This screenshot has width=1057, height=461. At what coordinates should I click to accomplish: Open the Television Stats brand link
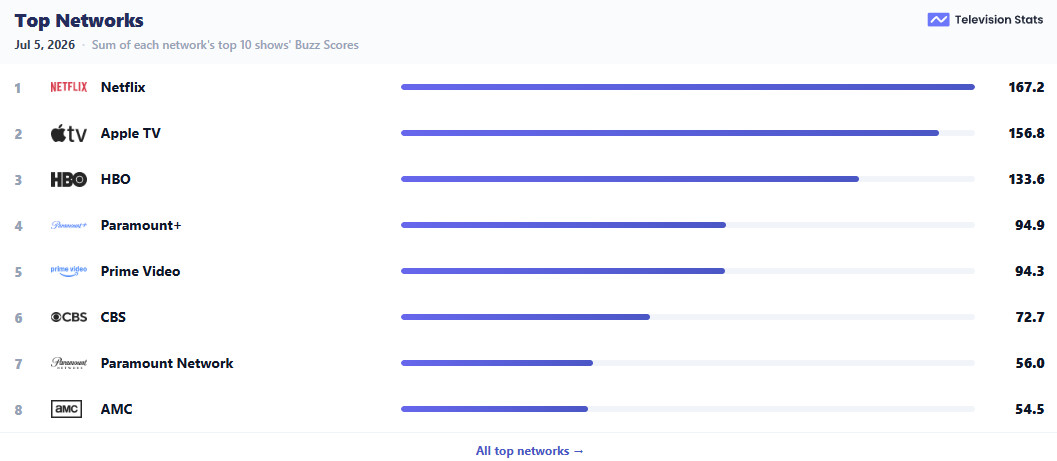coord(986,20)
